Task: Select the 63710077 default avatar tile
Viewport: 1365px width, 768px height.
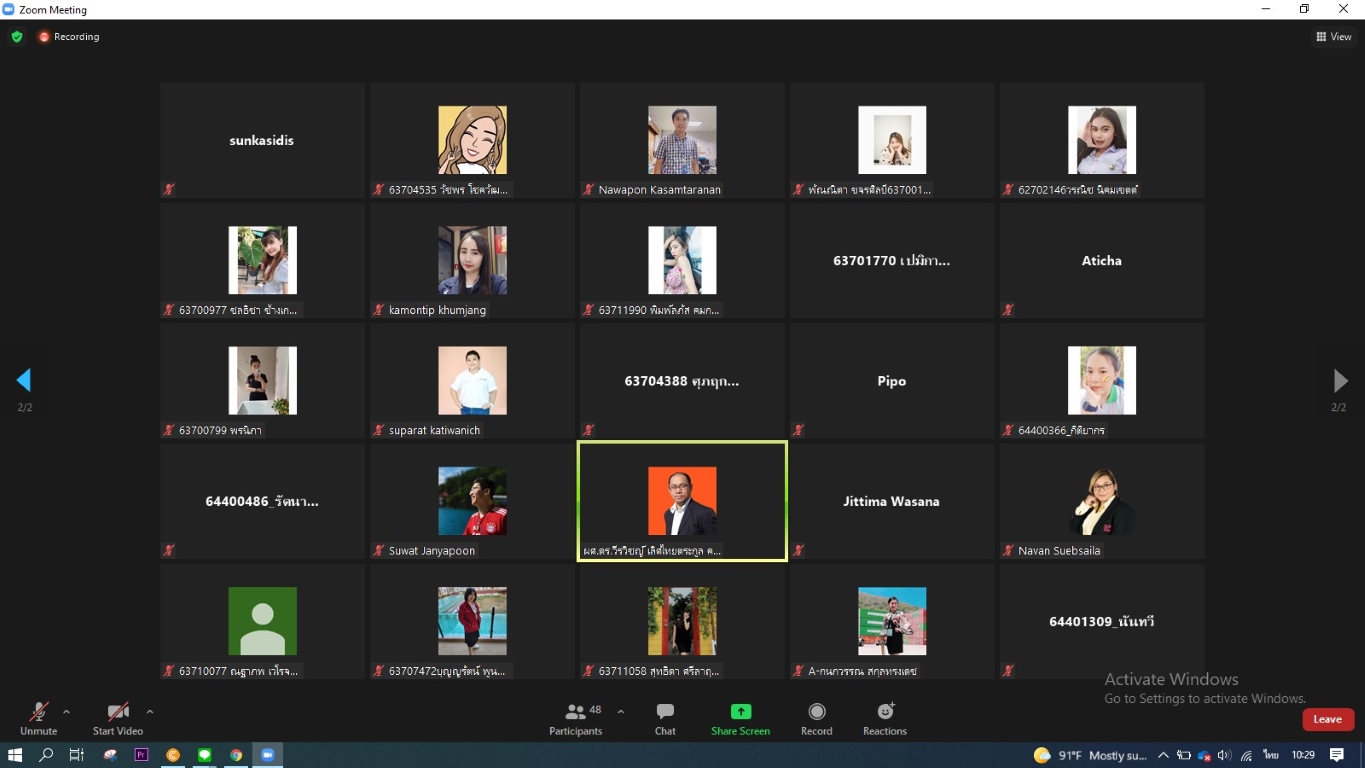Action: click(x=262, y=621)
